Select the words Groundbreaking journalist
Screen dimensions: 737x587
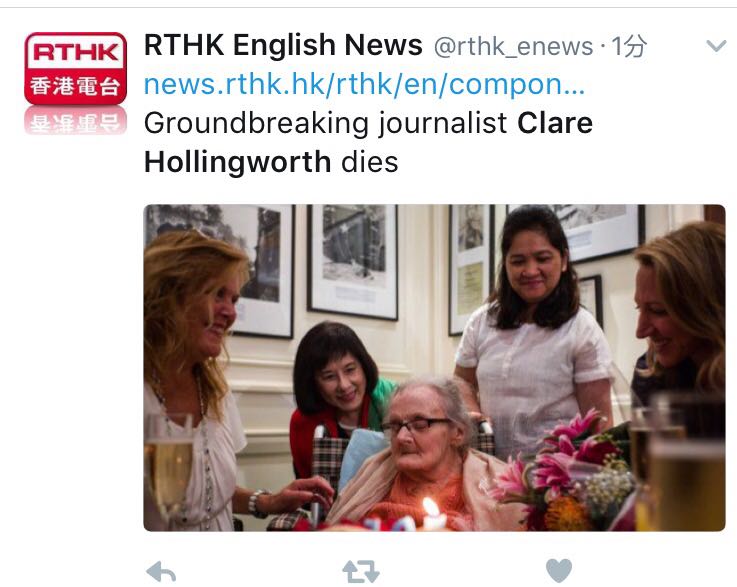325,124
